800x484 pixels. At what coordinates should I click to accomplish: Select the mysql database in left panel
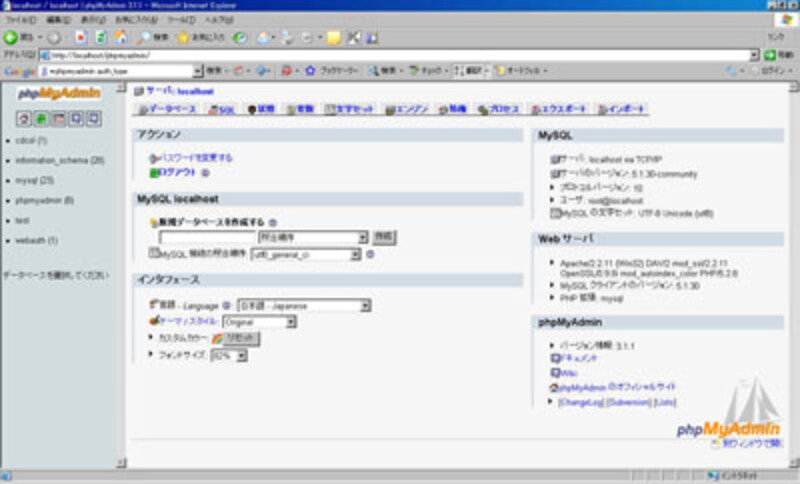(x=35, y=181)
